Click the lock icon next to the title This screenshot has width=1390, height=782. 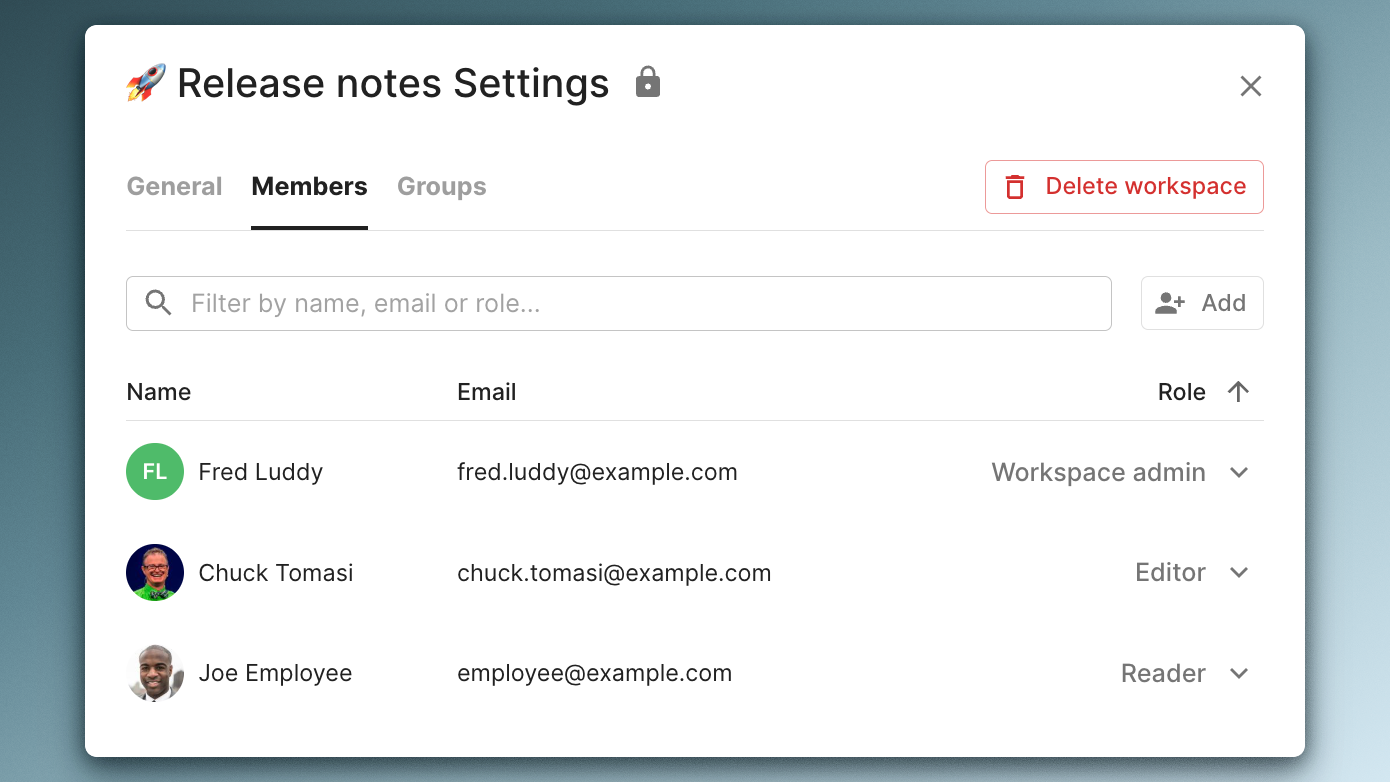pyautogui.click(x=647, y=83)
